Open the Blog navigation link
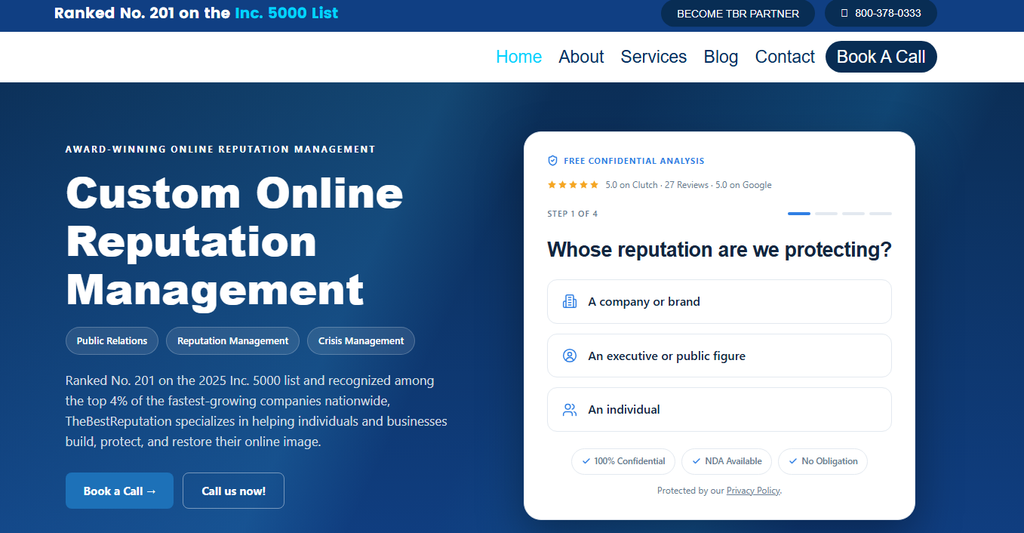Image resolution: width=1024 pixels, height=533 pixels. [x=721, y=57]
